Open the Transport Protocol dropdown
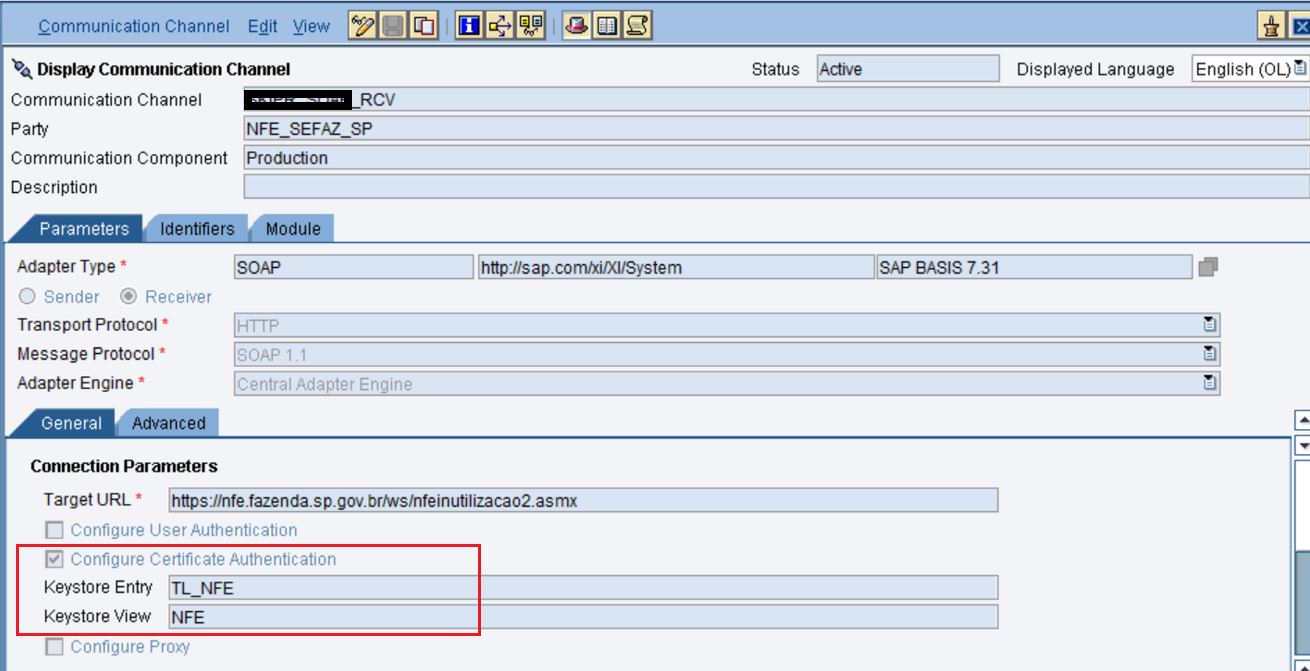The width and height of the screenshot is (1310, 671). [1210, 325]
